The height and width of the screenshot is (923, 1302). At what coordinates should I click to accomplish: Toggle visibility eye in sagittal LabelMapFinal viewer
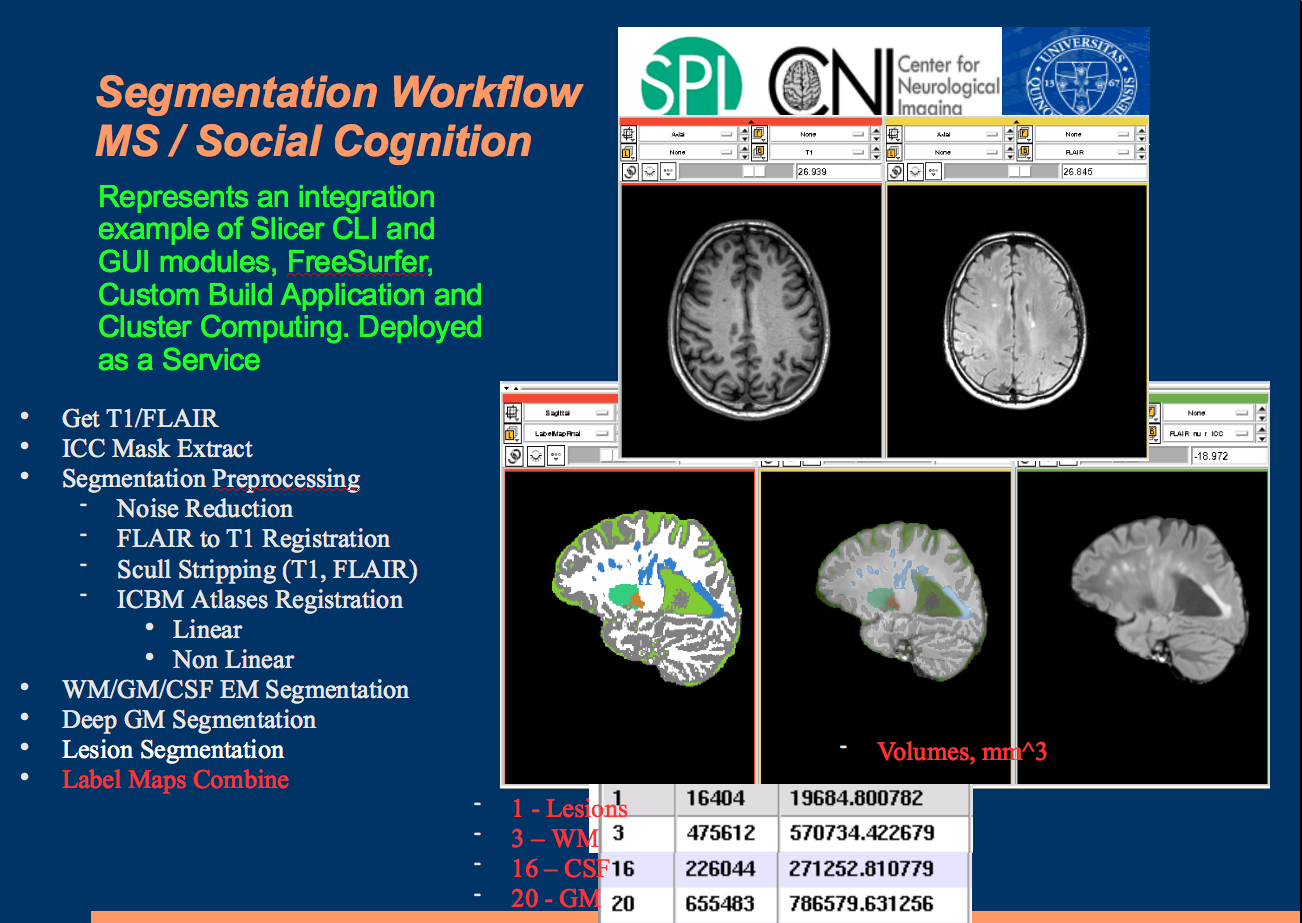click(x=534, y=455)
